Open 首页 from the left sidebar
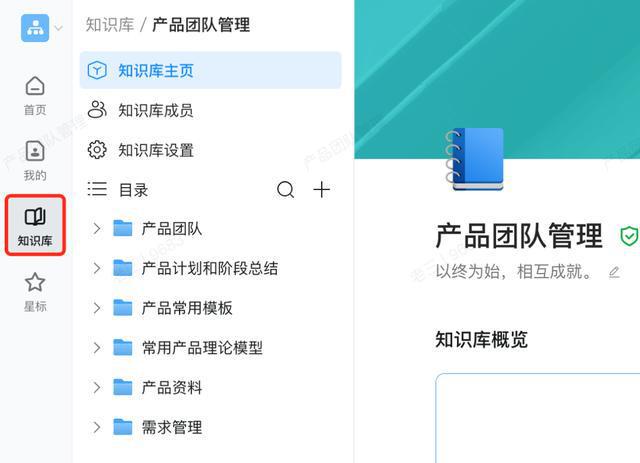This screenshot has width=640, height=463. (x=35, y=95)
